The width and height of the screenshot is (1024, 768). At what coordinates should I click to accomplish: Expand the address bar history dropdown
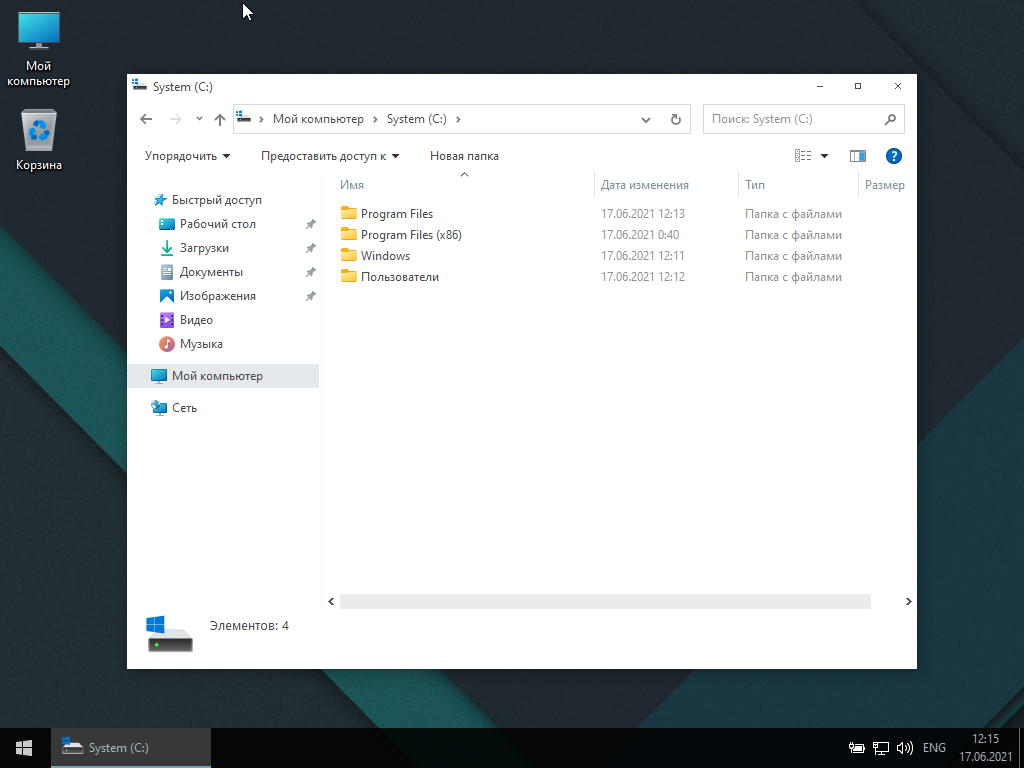[x=646, y=119]
